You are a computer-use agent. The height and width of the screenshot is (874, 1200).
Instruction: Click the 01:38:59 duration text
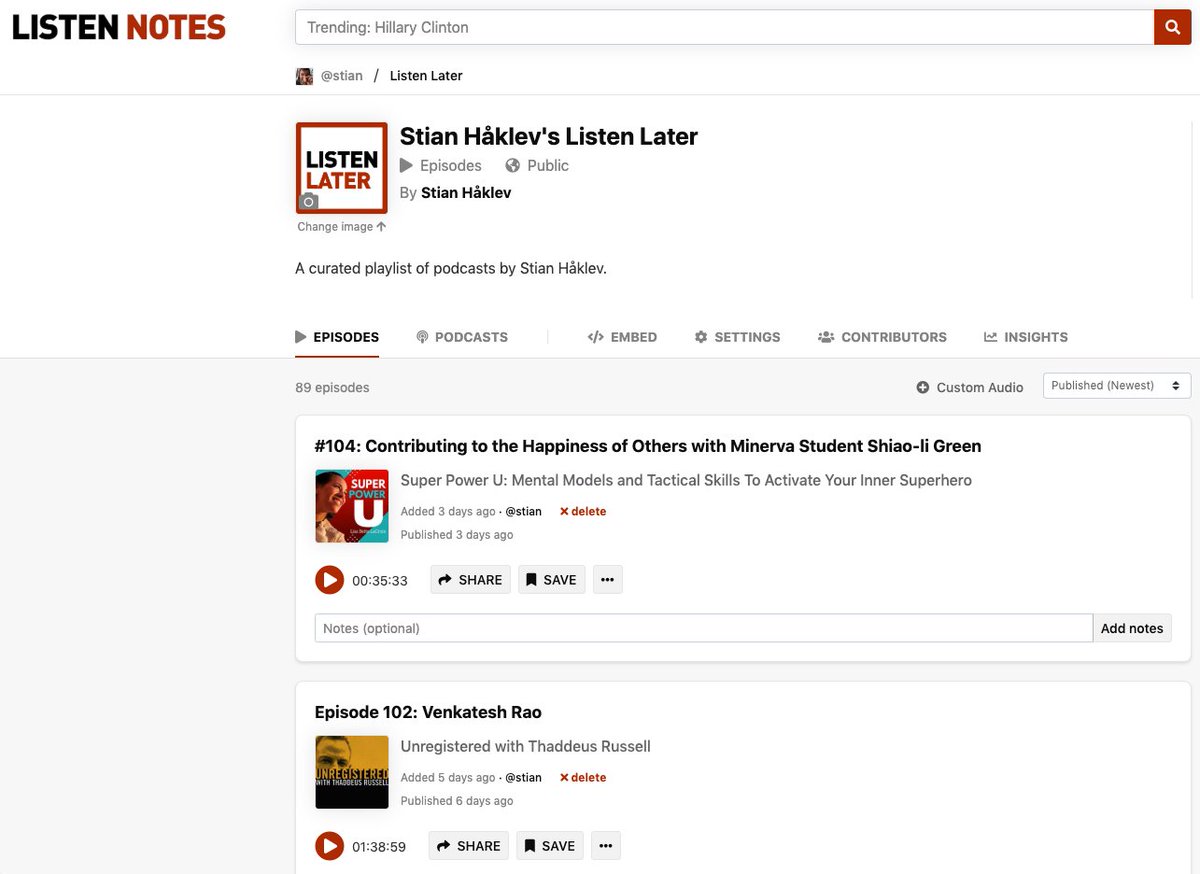pos(379,846)
